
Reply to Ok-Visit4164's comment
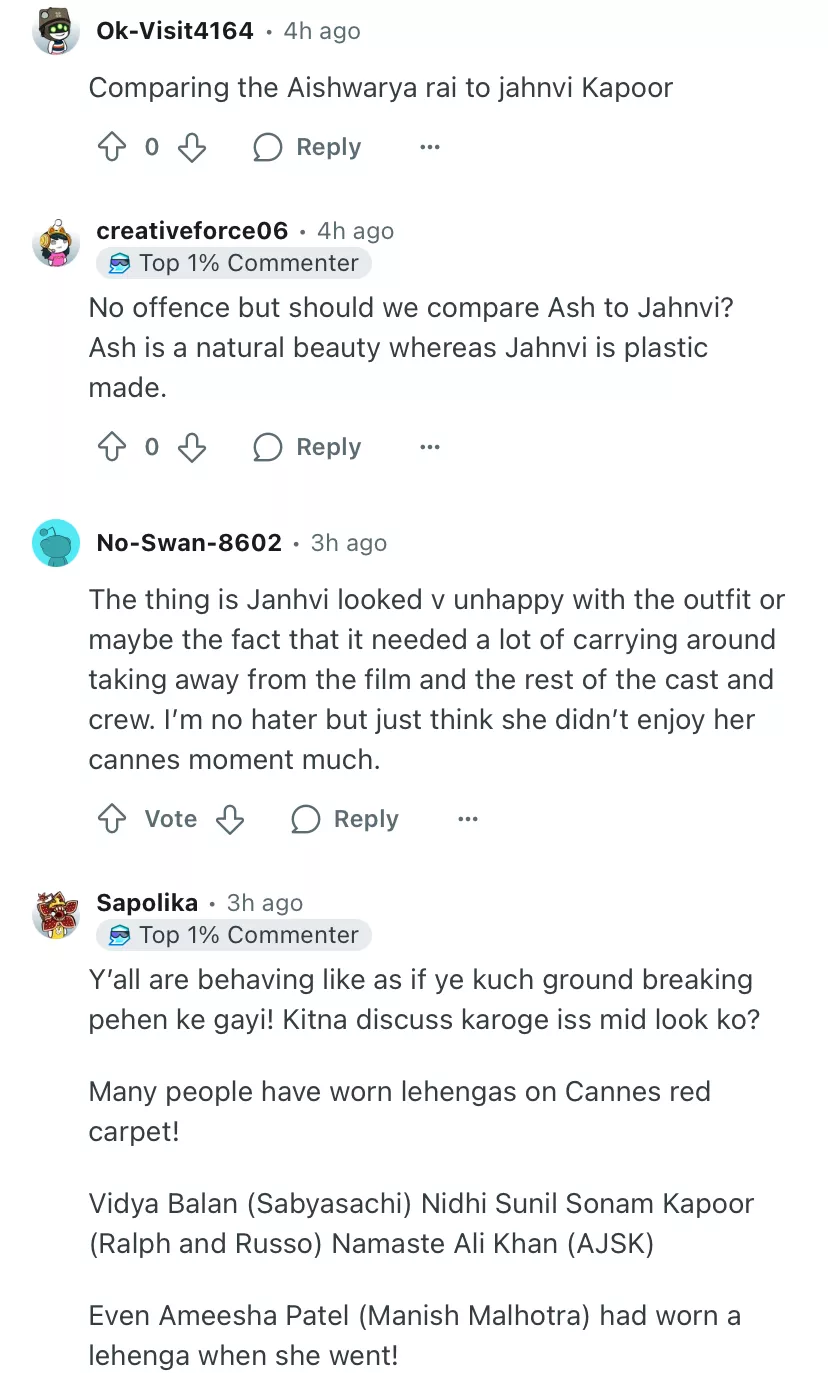(x=307, y=148)
